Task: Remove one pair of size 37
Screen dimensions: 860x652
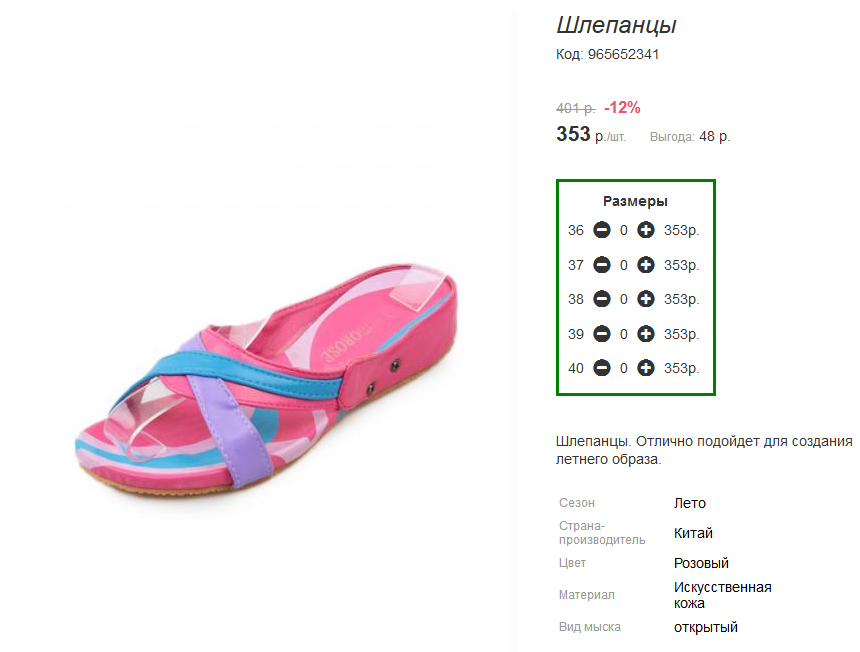Action: 602,265
